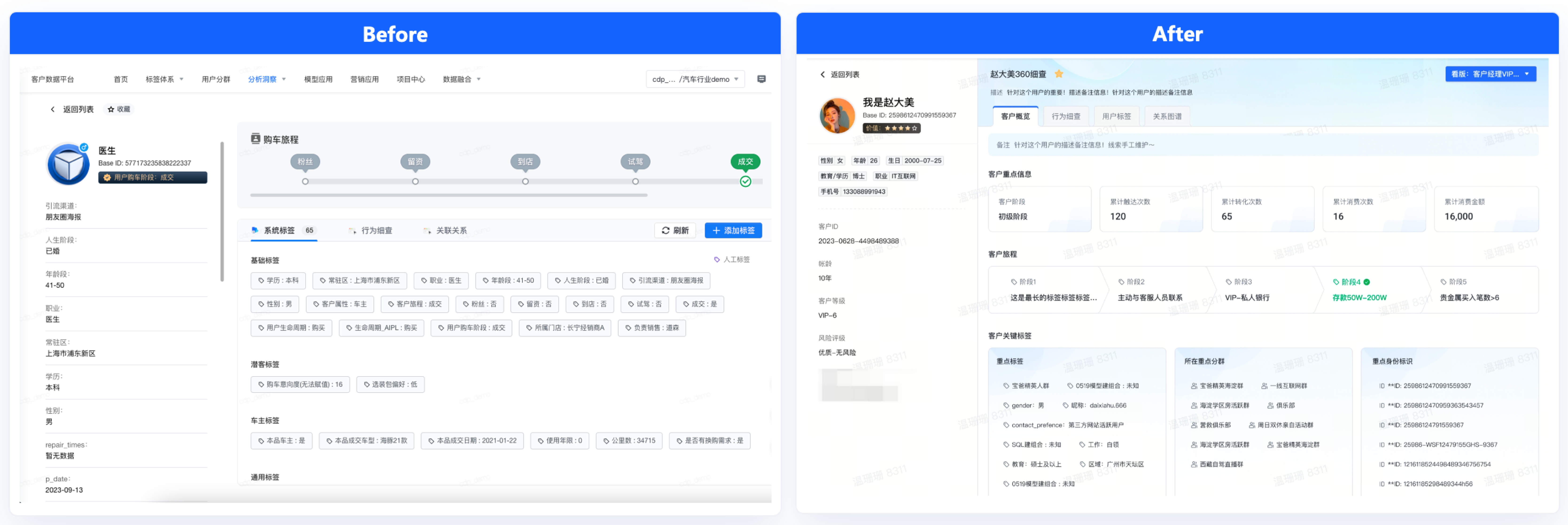The width and height of the screenshot is (1568, 525).
Task: Open the 首页 menu item
Action: (x=120, y=79)
